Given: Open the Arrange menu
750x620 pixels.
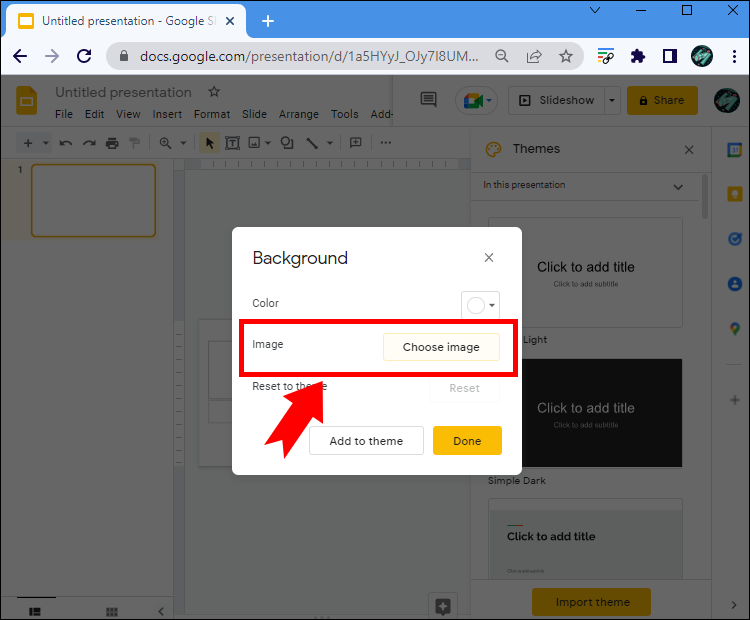Looking at the screenshot, I should [x=298, y=114].
